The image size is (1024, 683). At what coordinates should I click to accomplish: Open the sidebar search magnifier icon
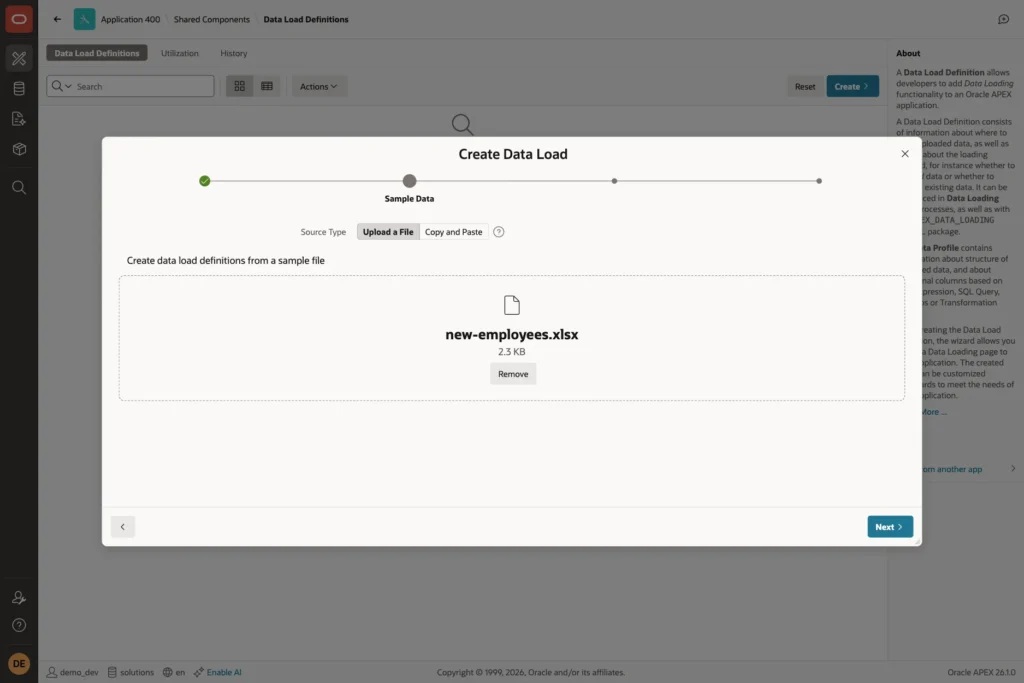coord(19,187)
